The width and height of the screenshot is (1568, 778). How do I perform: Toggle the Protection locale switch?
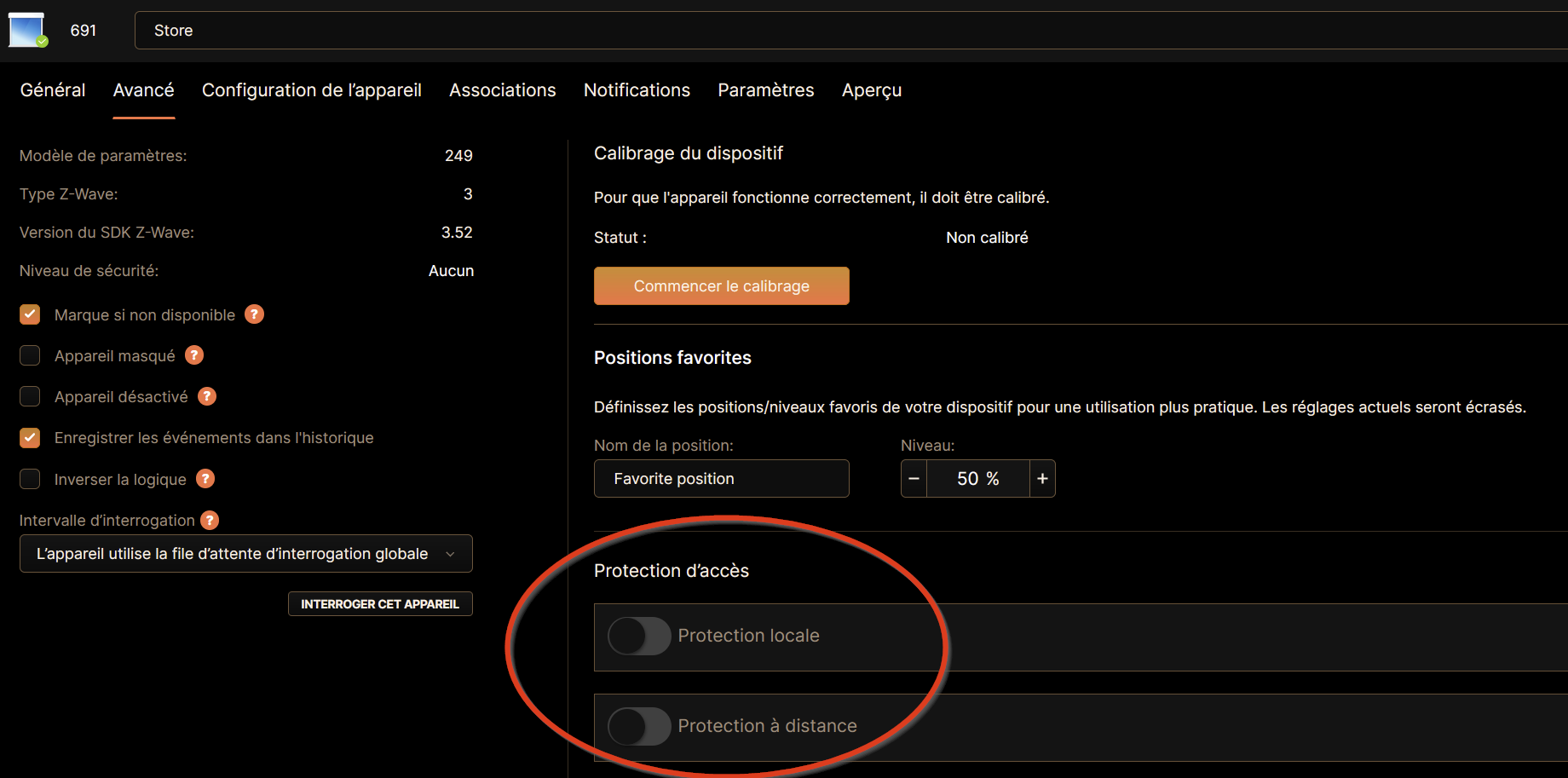click(639, 636)
